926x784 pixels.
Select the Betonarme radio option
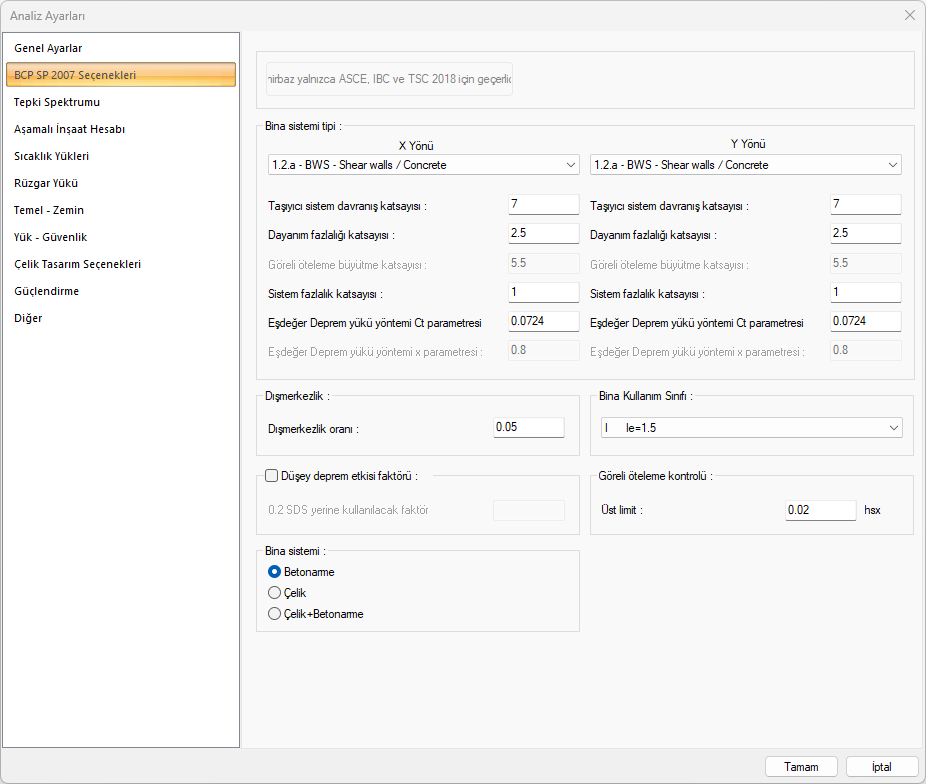(x=275, y=572)
